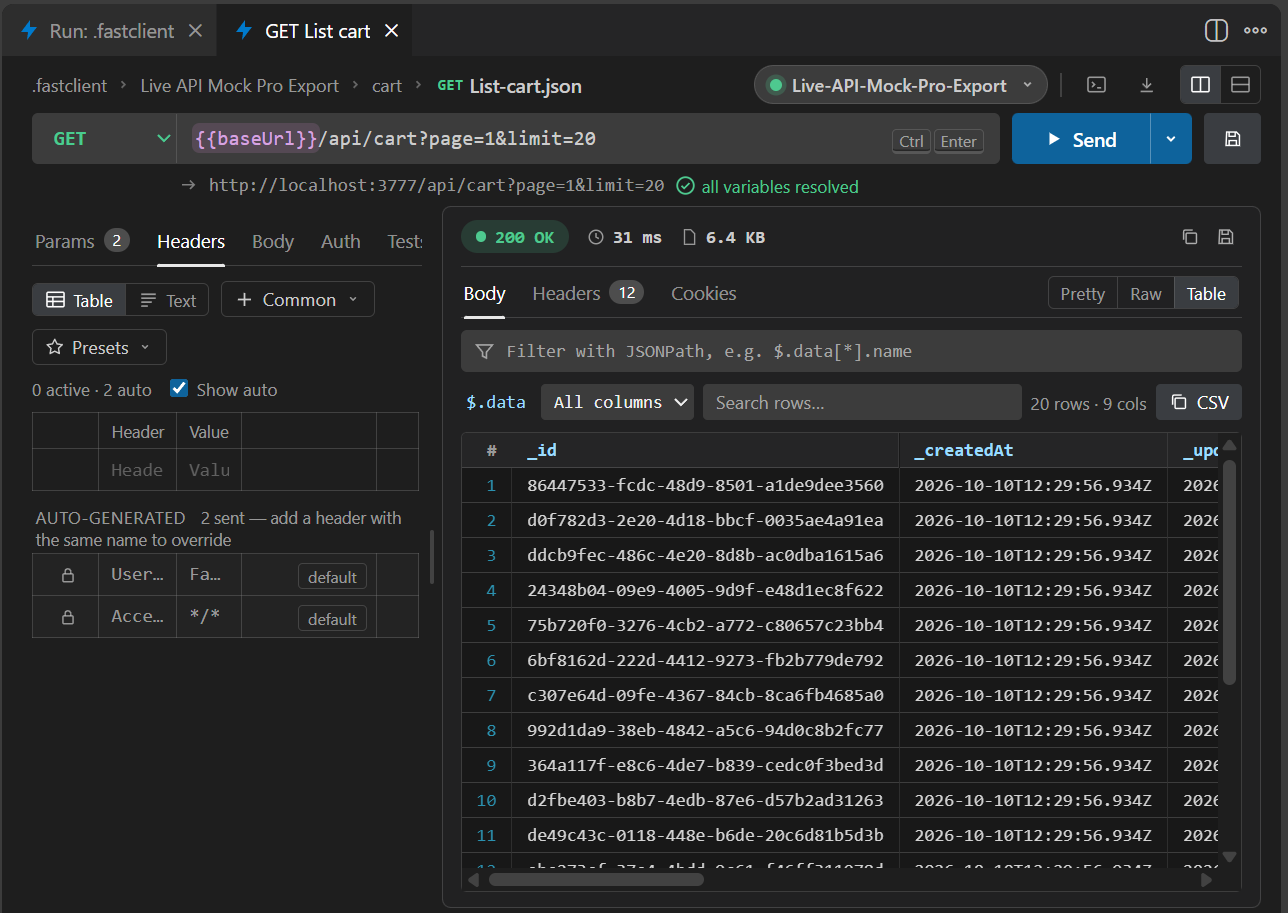Click the download icon in the toolbar

1147,85
